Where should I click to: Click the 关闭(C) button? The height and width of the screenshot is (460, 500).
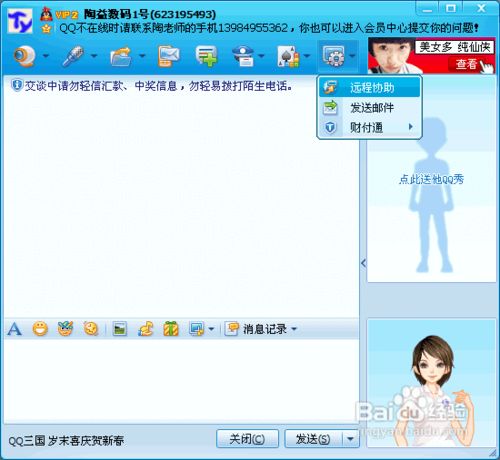click(x=247, y=439)
